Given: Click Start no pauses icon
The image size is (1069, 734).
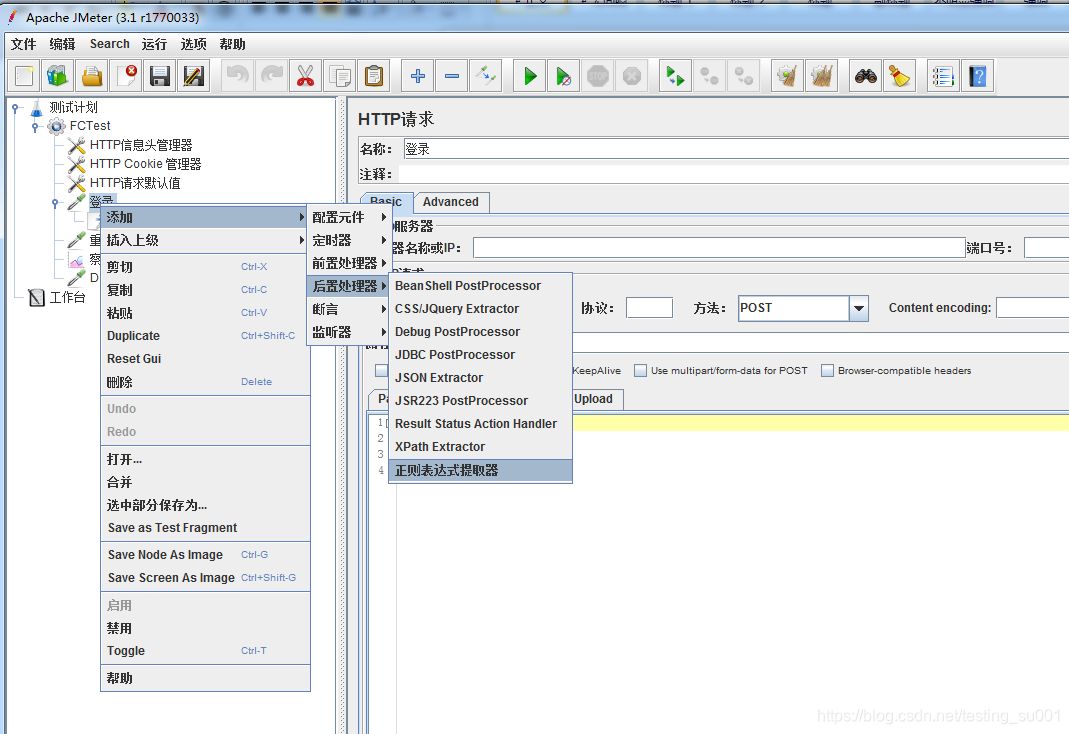Looking at the screenshot, I should (x=564, y=76).
